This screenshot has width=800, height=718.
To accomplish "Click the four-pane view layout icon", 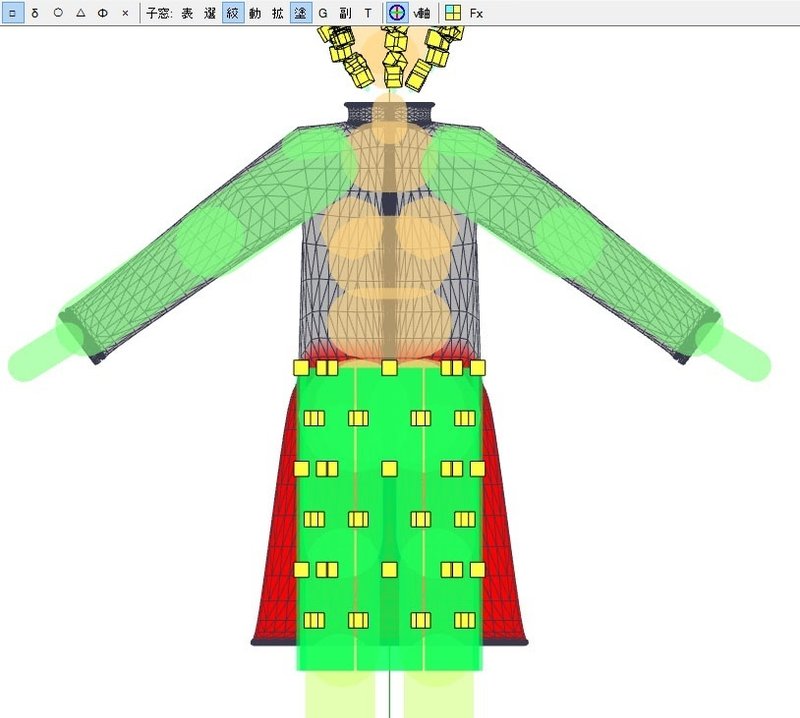I will pos(453,14).
